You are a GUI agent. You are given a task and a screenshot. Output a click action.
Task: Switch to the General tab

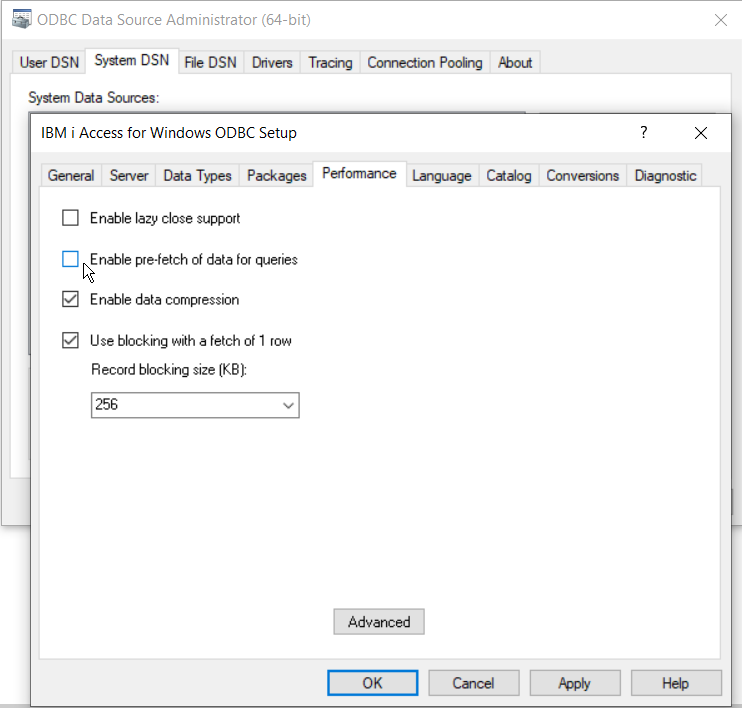pos(71,175)
